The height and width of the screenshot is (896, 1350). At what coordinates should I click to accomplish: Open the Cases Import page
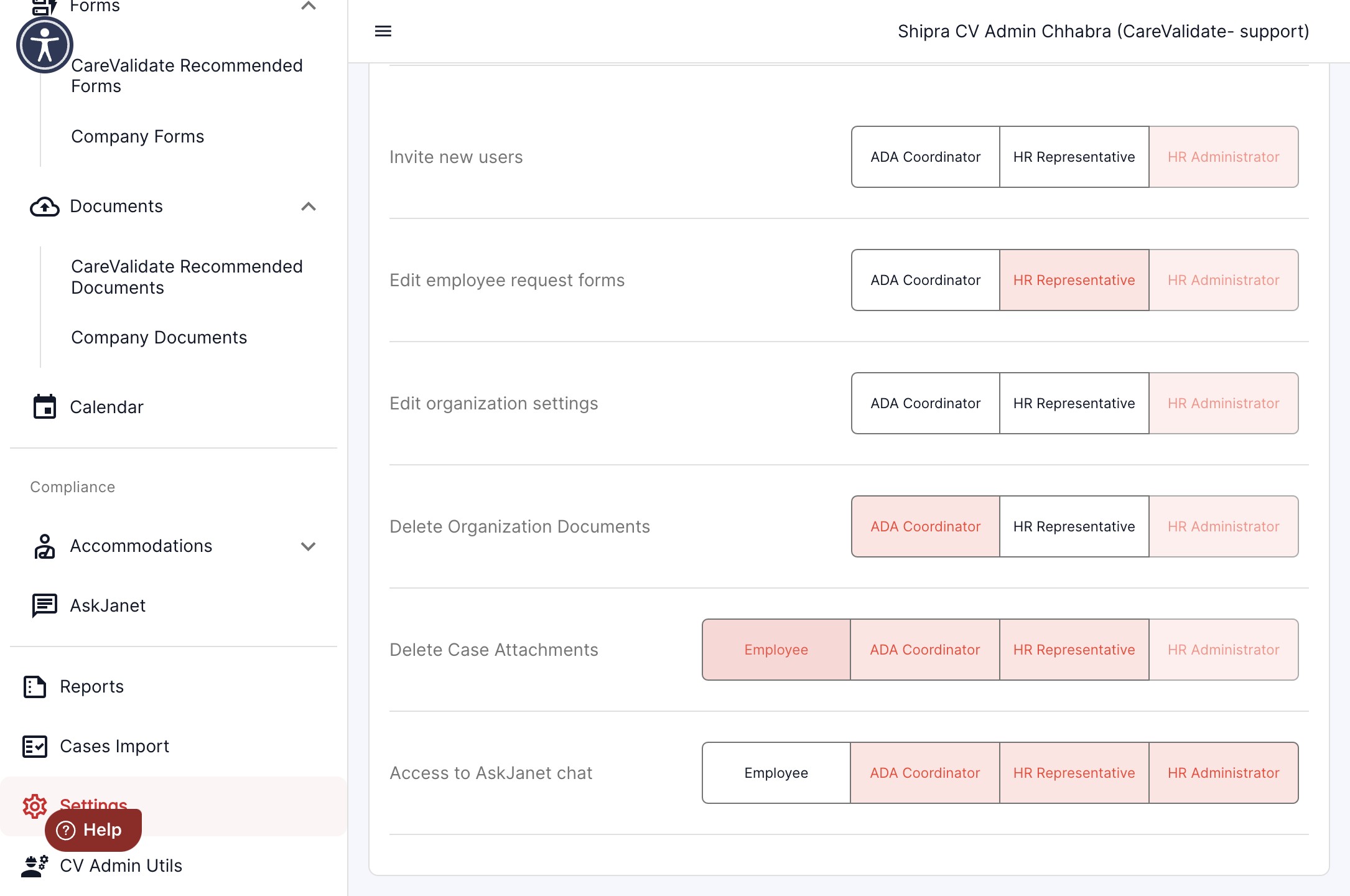click(x=114, y=747)
